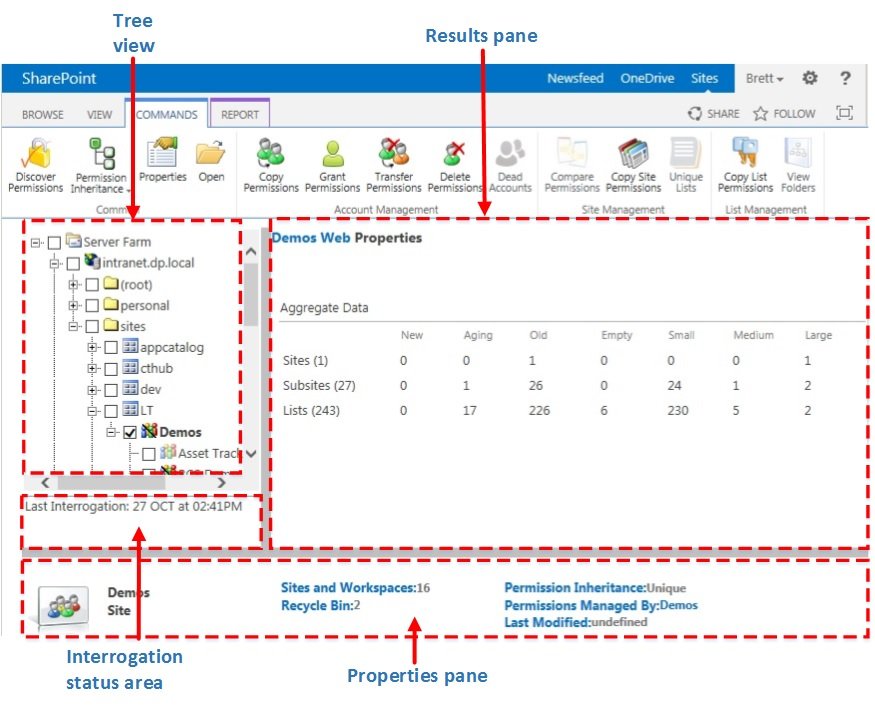Screen dimensions: 875x706
Task: Click the Demos Site icon thumbnail
Action: (x=64, y=606)
